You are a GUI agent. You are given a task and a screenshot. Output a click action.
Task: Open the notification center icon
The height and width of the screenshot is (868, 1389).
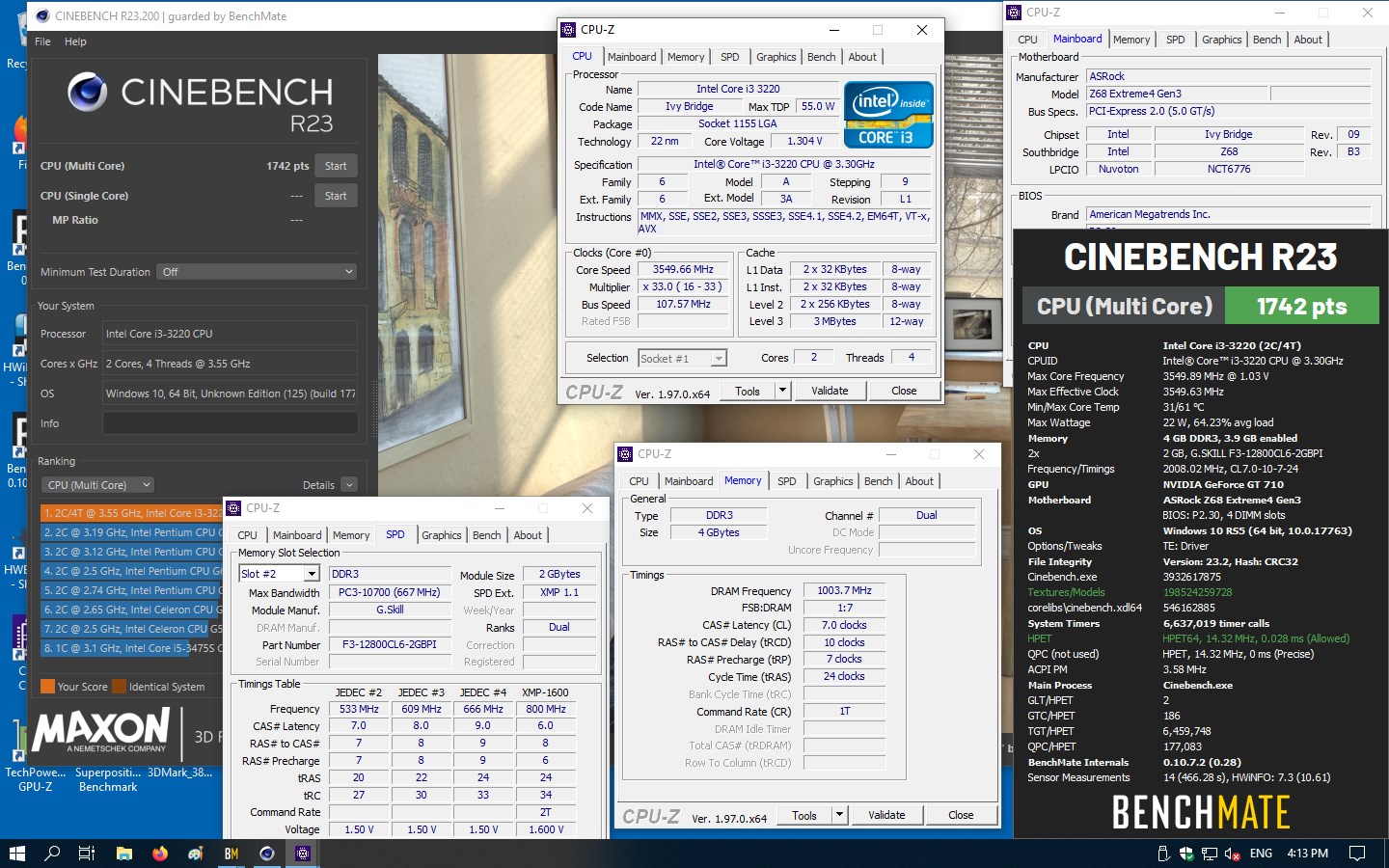click(1357, 854)
